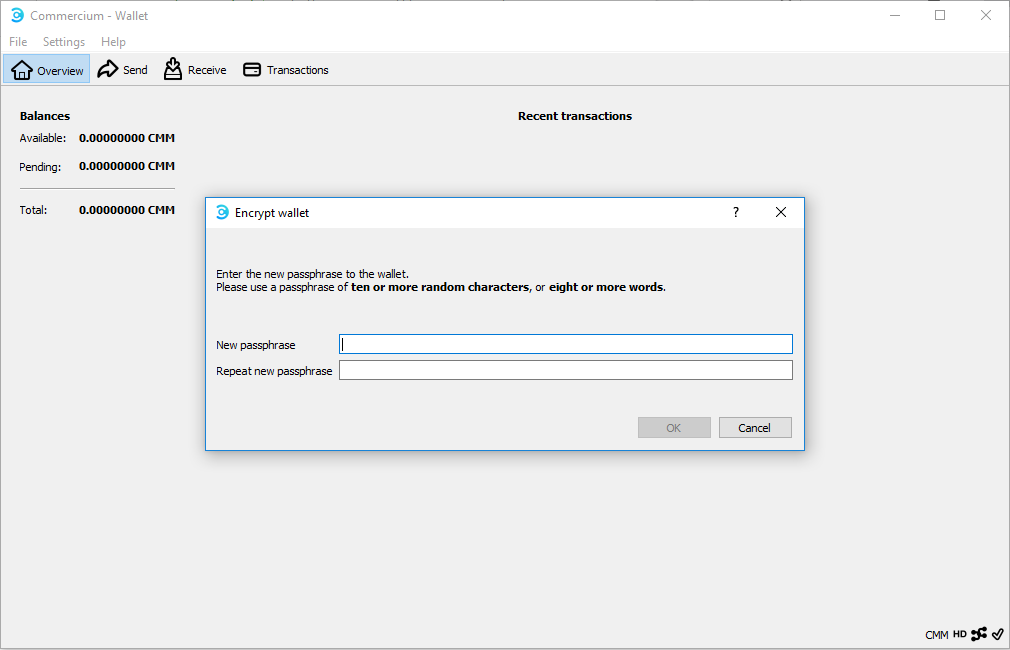Click the CMM unit in status bar
Screen dimensions: 1010x650
click(937, 635)
